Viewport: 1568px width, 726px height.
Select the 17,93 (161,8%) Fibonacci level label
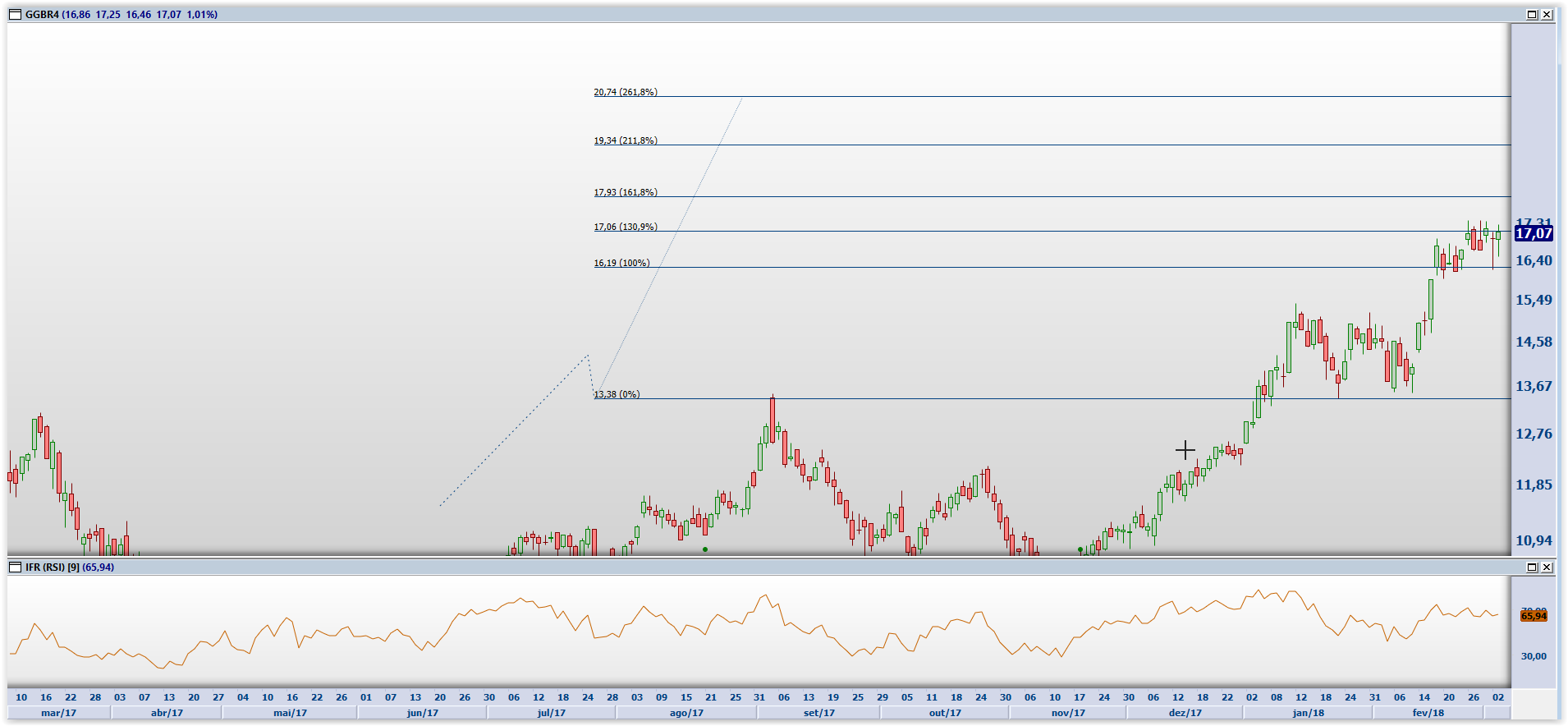626,192
